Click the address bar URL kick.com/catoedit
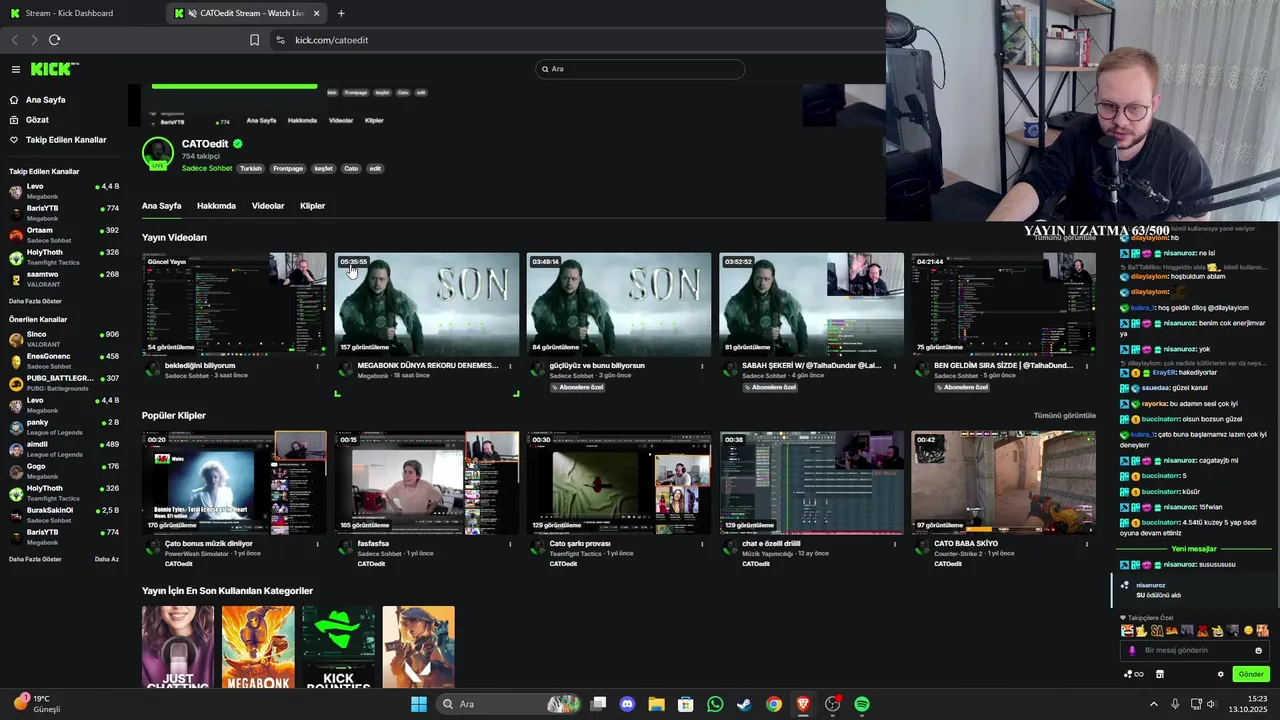Image resolution: width=1280 pixels, height=720 pixels. [332, 40]
